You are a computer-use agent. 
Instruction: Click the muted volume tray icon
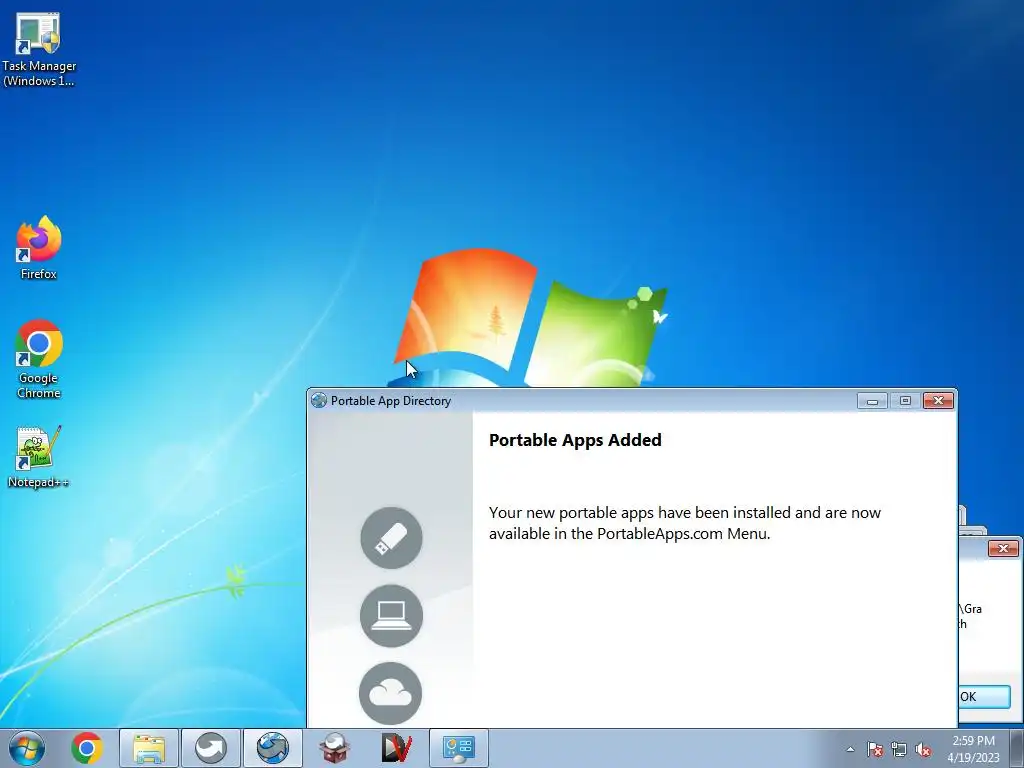pyautogui.click(x=923, y=749)
